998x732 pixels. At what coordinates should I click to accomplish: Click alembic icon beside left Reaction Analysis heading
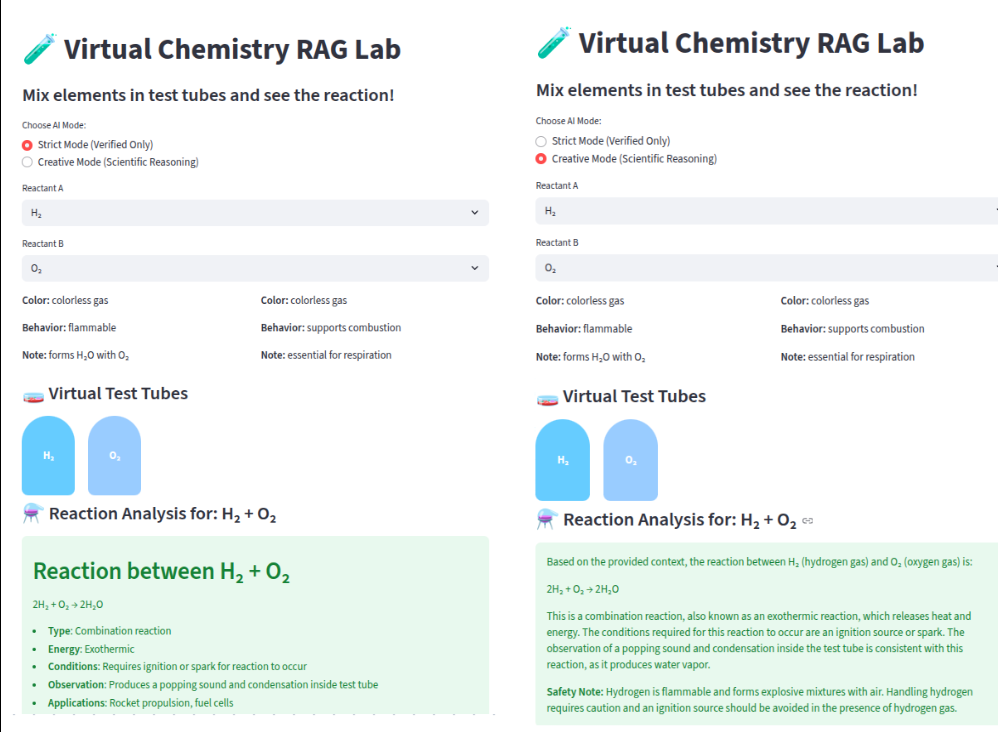point(33,514)
